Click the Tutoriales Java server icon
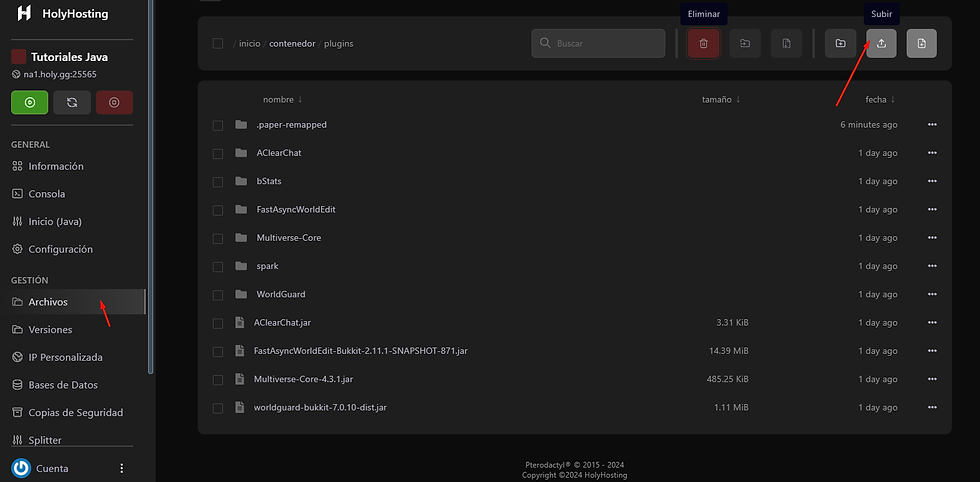This screenshot has width=980, height=482. [18, 57]
